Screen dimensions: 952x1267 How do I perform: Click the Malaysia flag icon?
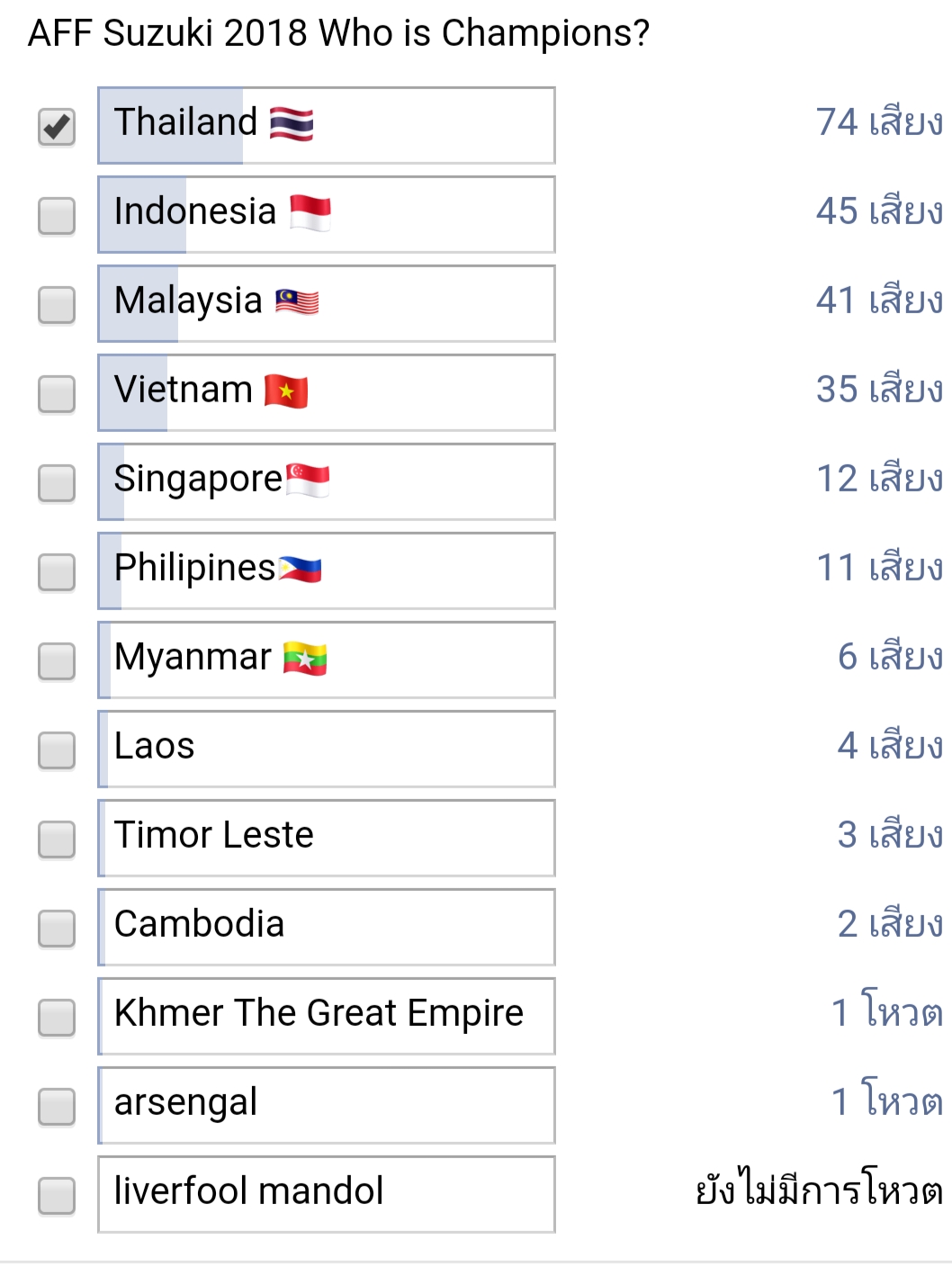tap(297, 302)
